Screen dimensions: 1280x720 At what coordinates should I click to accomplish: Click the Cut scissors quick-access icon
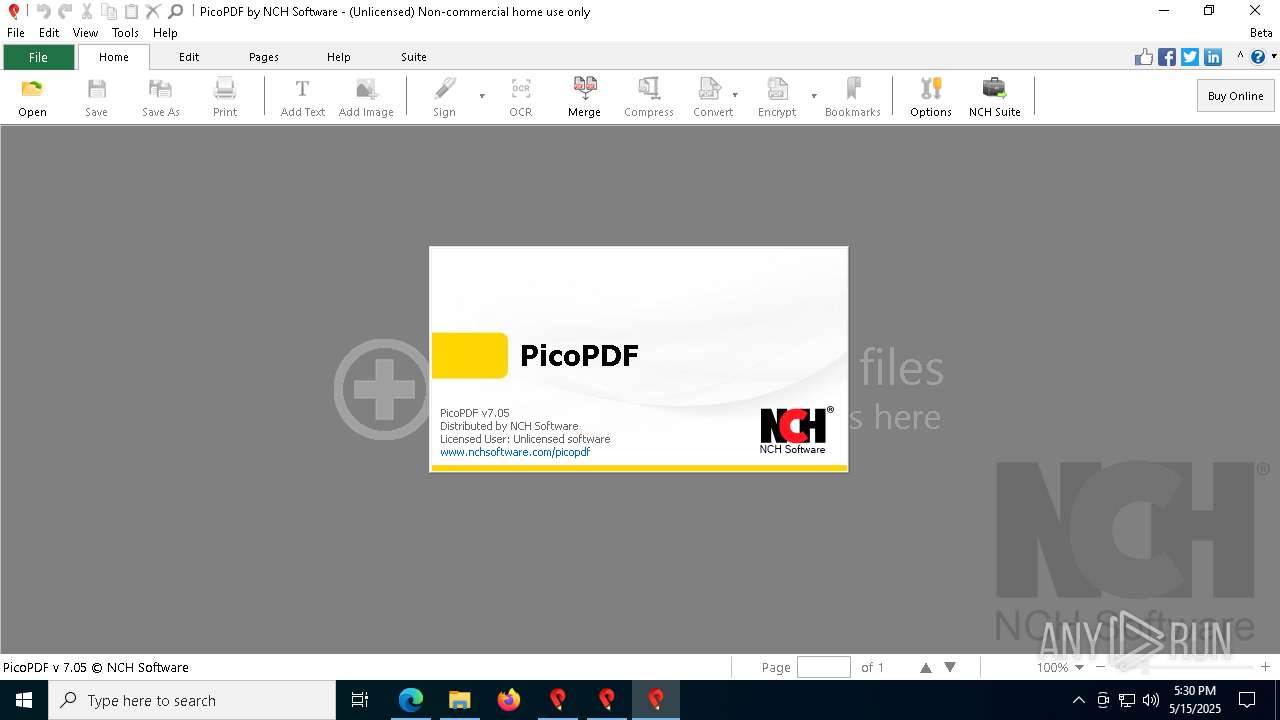(87, 11)
